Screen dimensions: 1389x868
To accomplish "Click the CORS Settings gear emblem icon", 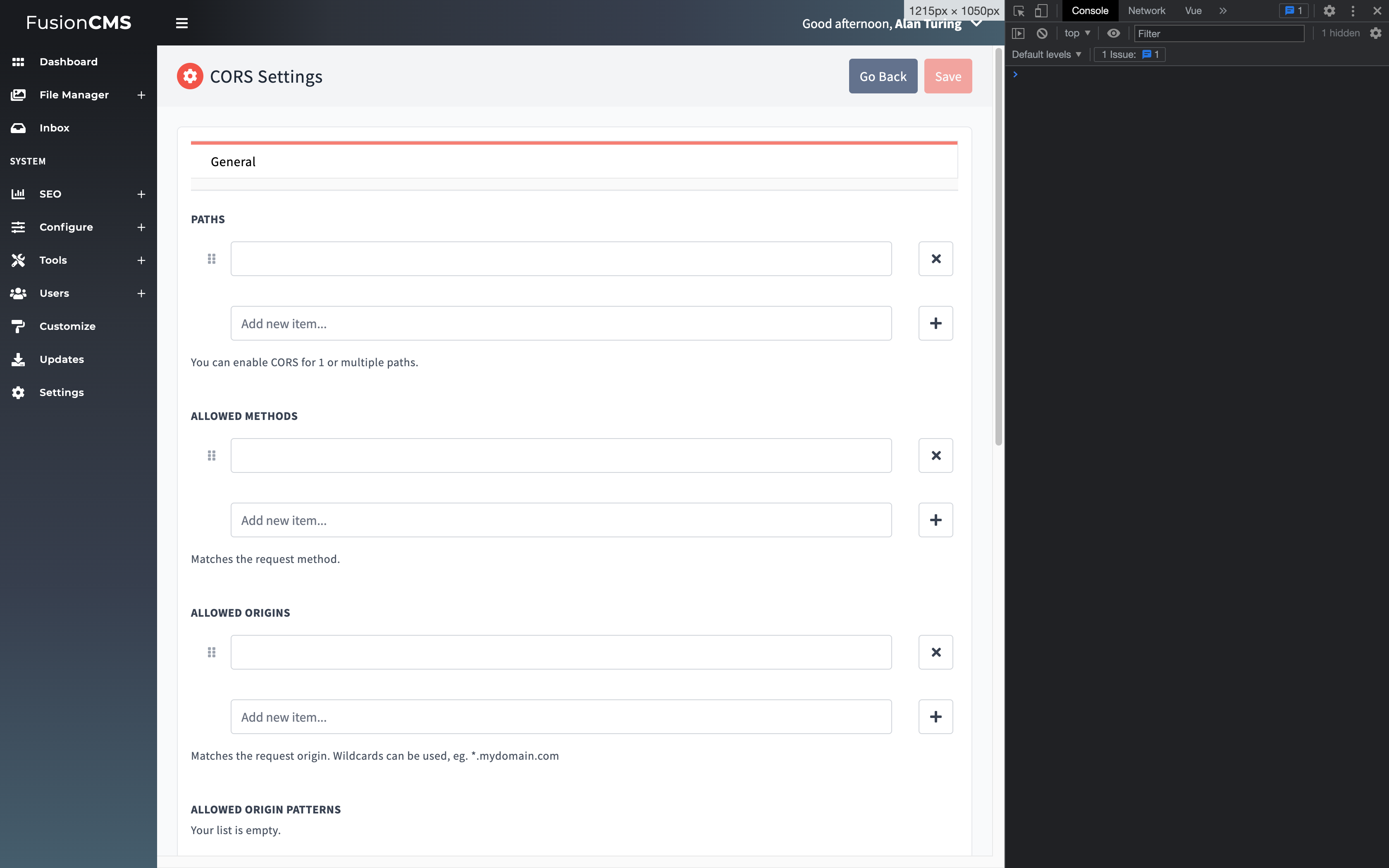I will [189, 75].
